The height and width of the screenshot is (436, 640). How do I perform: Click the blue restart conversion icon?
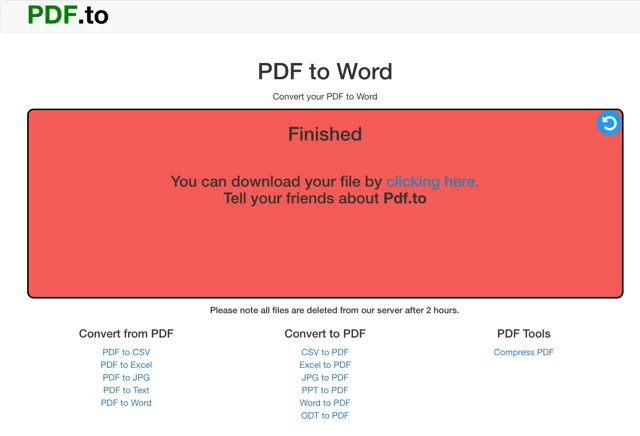coord(609,123)
